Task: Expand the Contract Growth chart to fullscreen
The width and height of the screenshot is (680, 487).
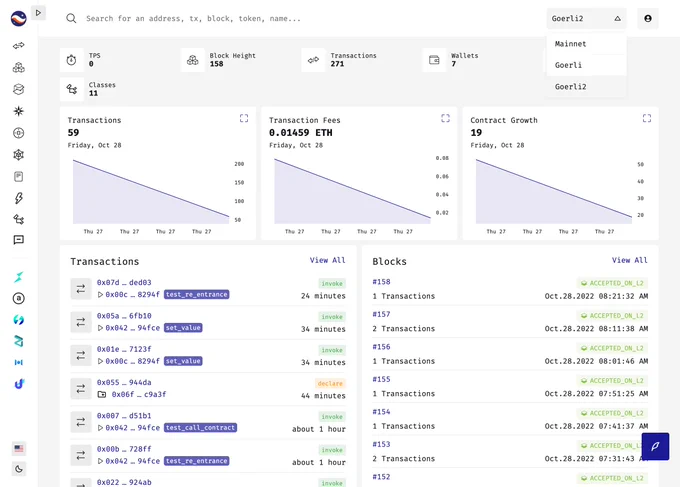Action: pyautogui.click(x=647, y=118)
